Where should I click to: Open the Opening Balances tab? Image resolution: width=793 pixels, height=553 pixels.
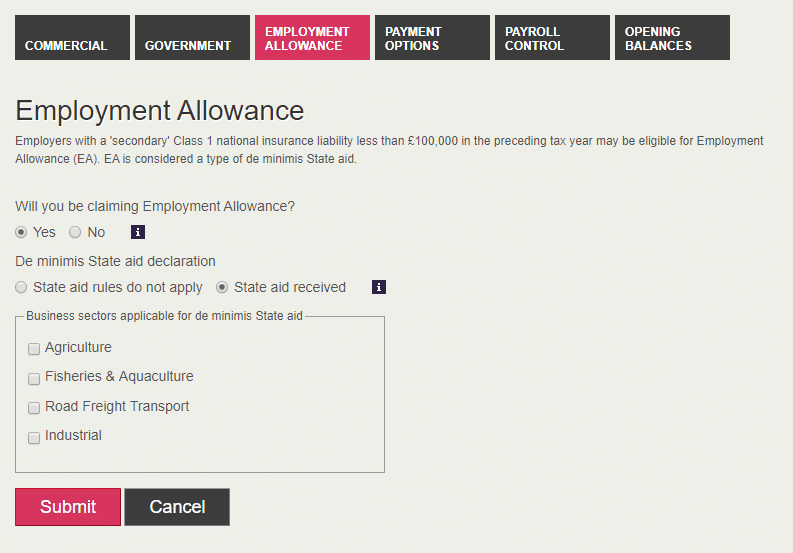tap(672, 38)
